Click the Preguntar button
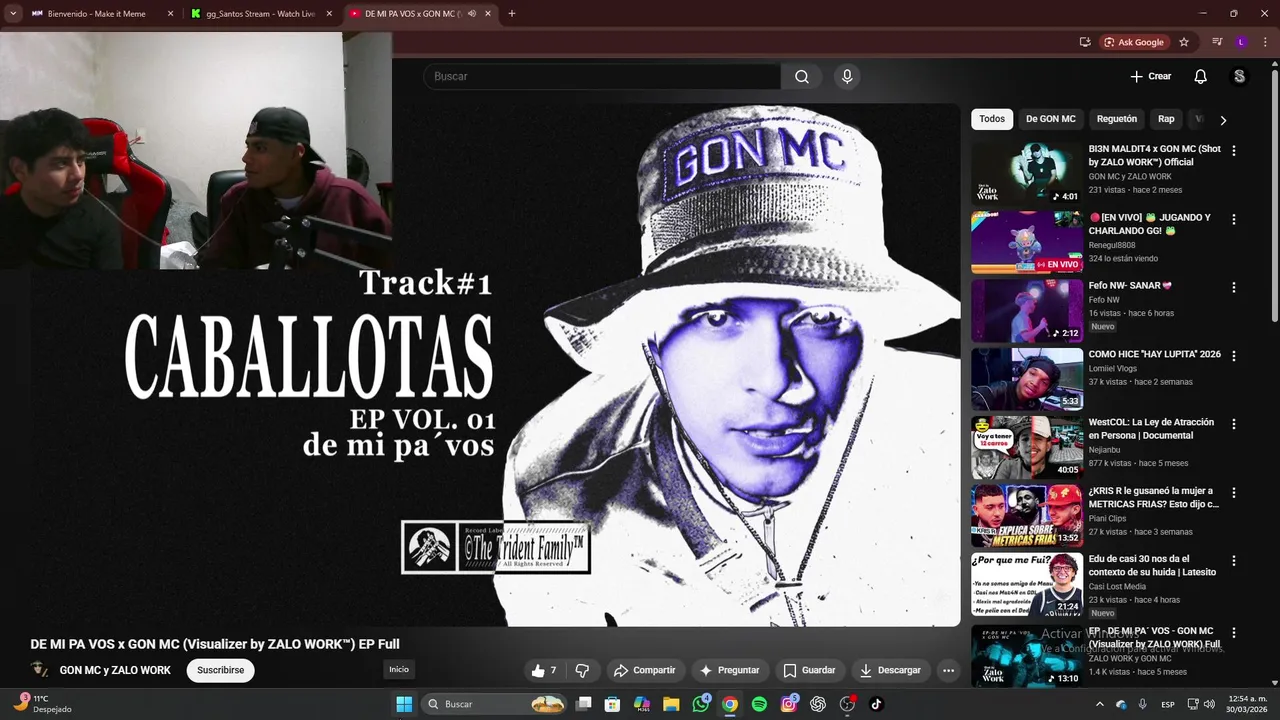 pos(729,670)
